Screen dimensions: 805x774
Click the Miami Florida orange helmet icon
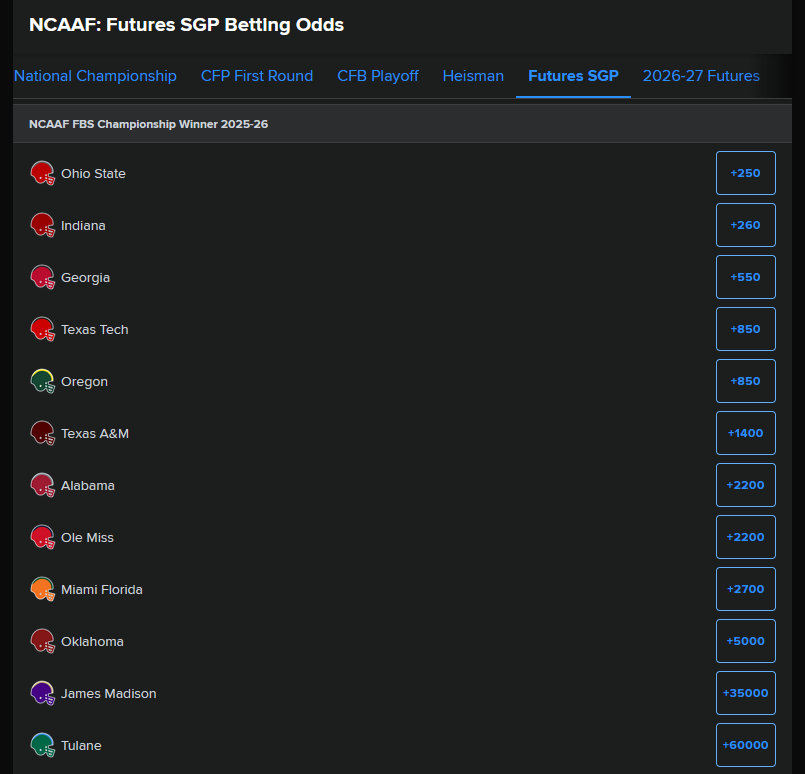click(x=43, y=589)
